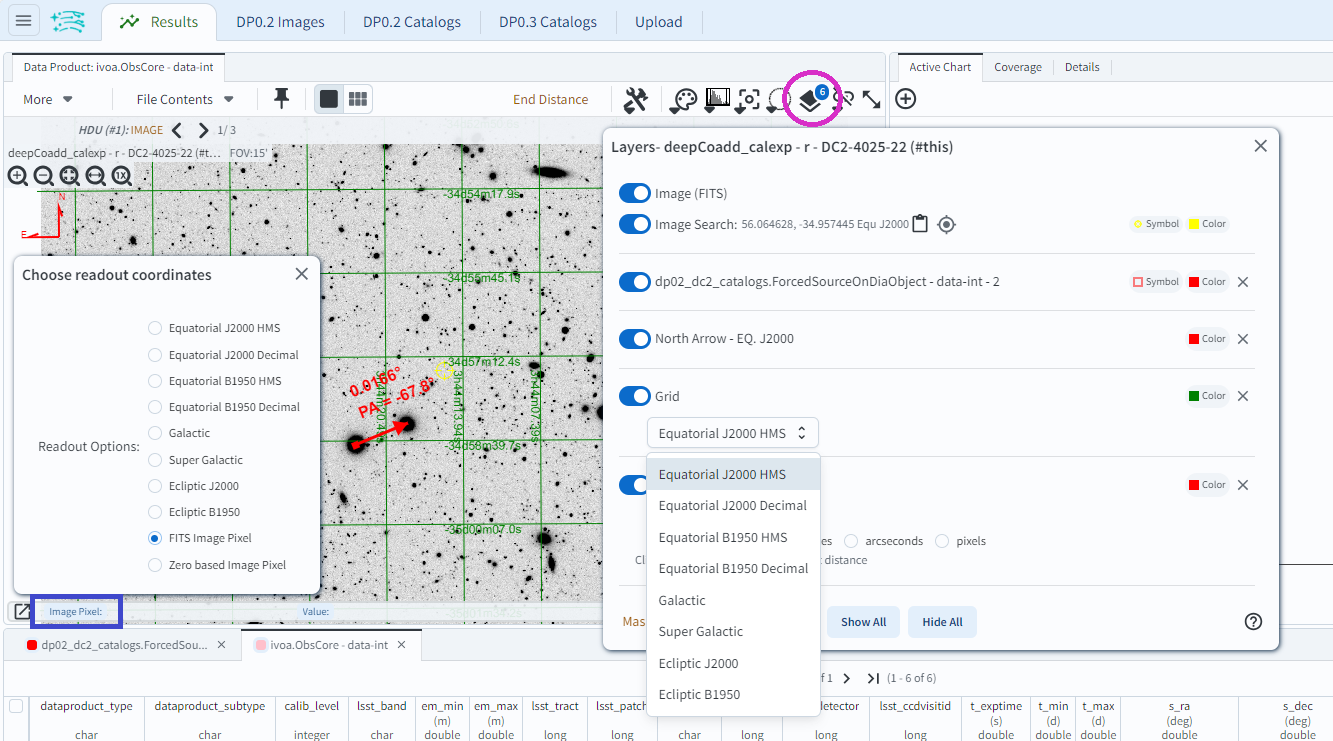Click the expand image arrows icon
The image size is (1333, 741).
coord(872,99)
